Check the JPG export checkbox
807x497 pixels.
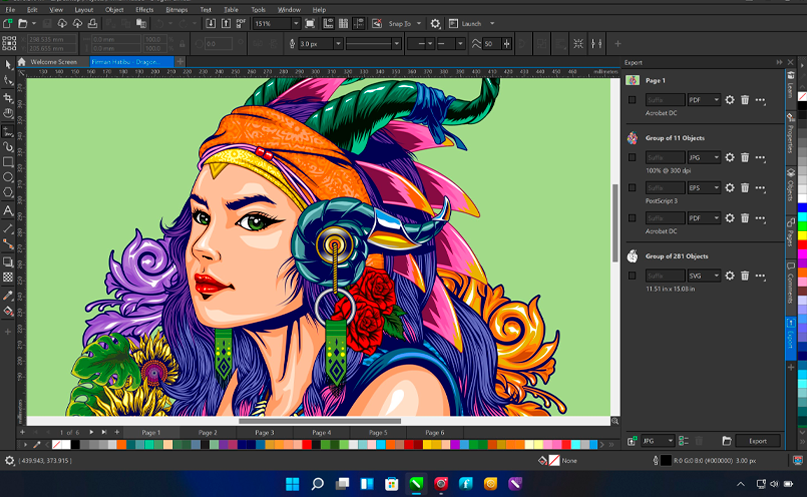coord(632,157)
